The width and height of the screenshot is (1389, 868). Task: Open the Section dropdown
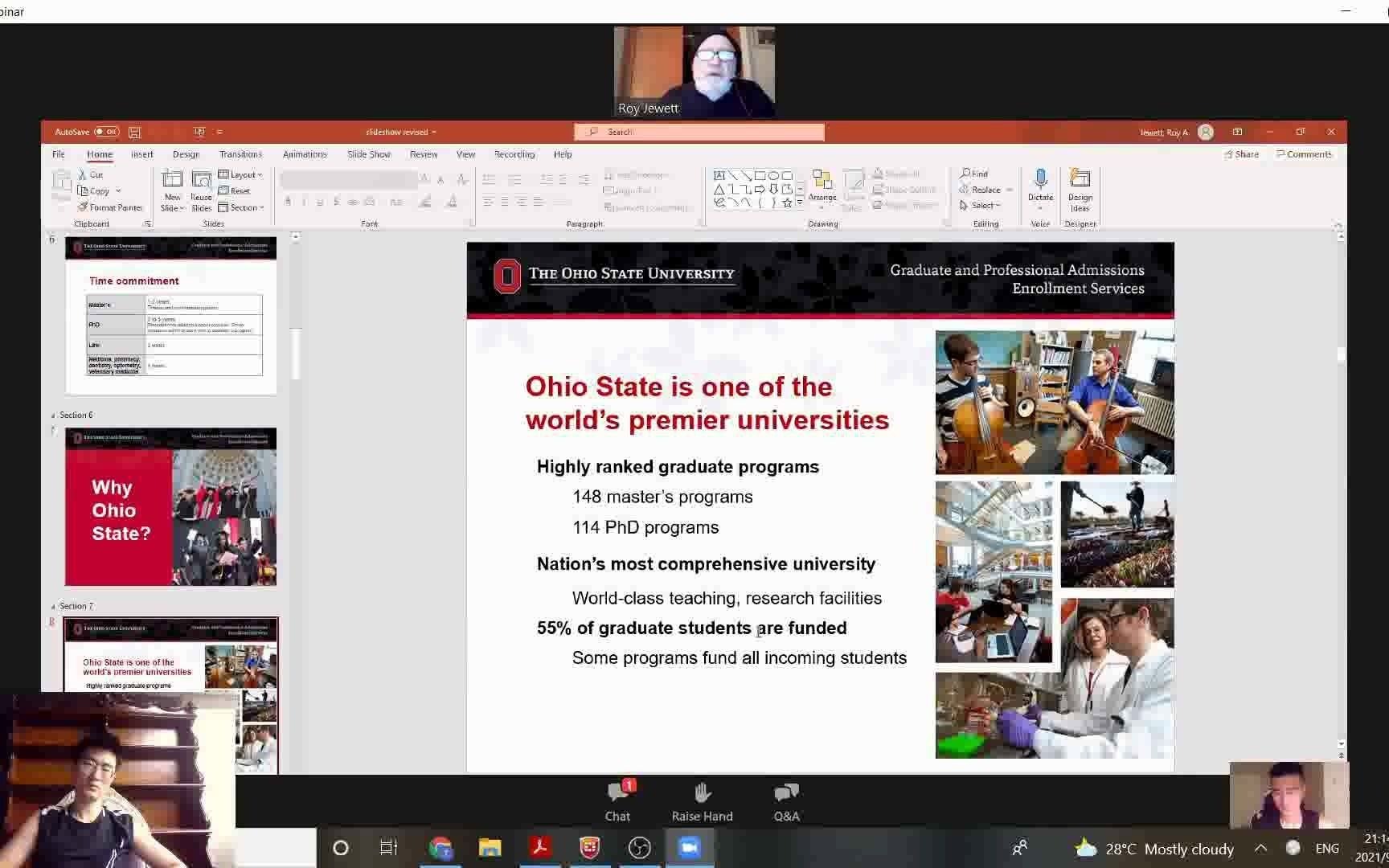(x=240, y=207)
